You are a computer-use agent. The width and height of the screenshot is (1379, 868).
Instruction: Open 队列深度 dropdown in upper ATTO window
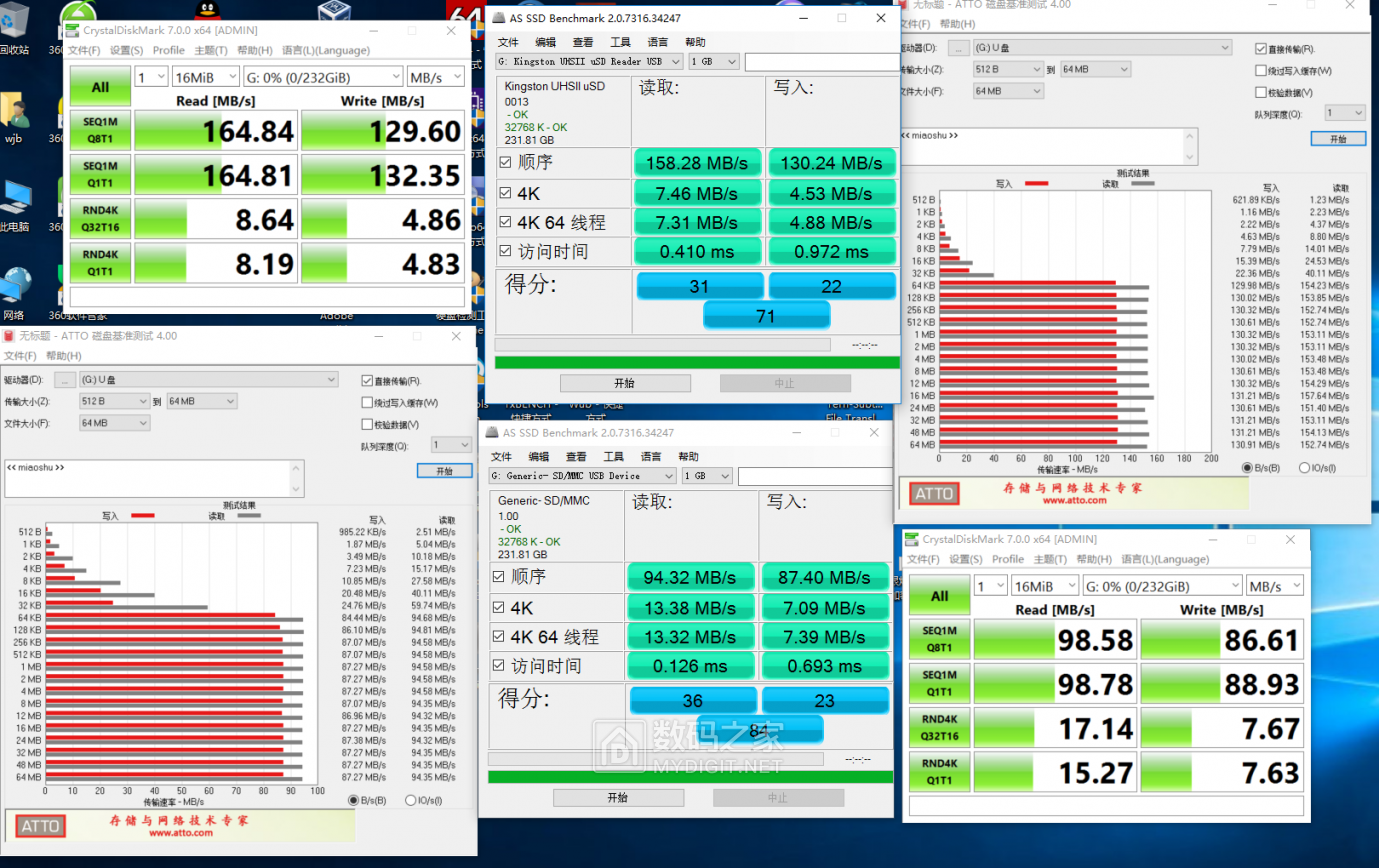tap(1345, 113)
